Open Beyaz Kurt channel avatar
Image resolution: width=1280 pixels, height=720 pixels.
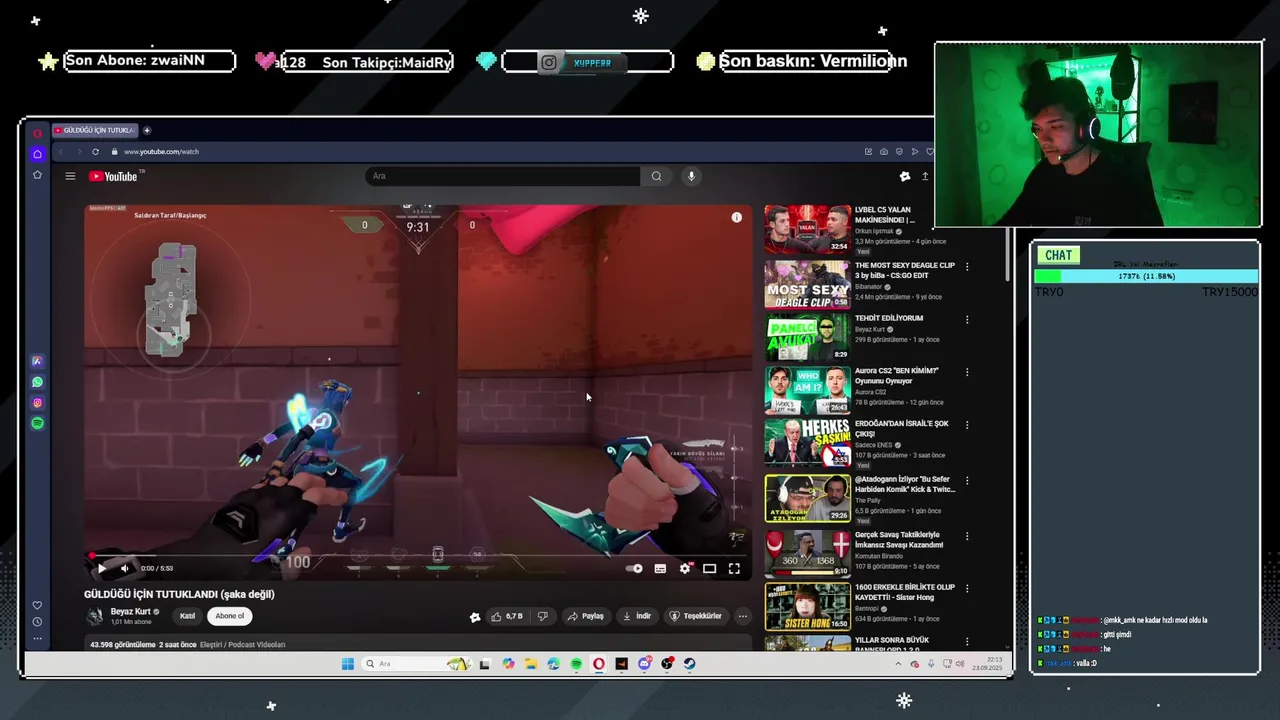95,616
